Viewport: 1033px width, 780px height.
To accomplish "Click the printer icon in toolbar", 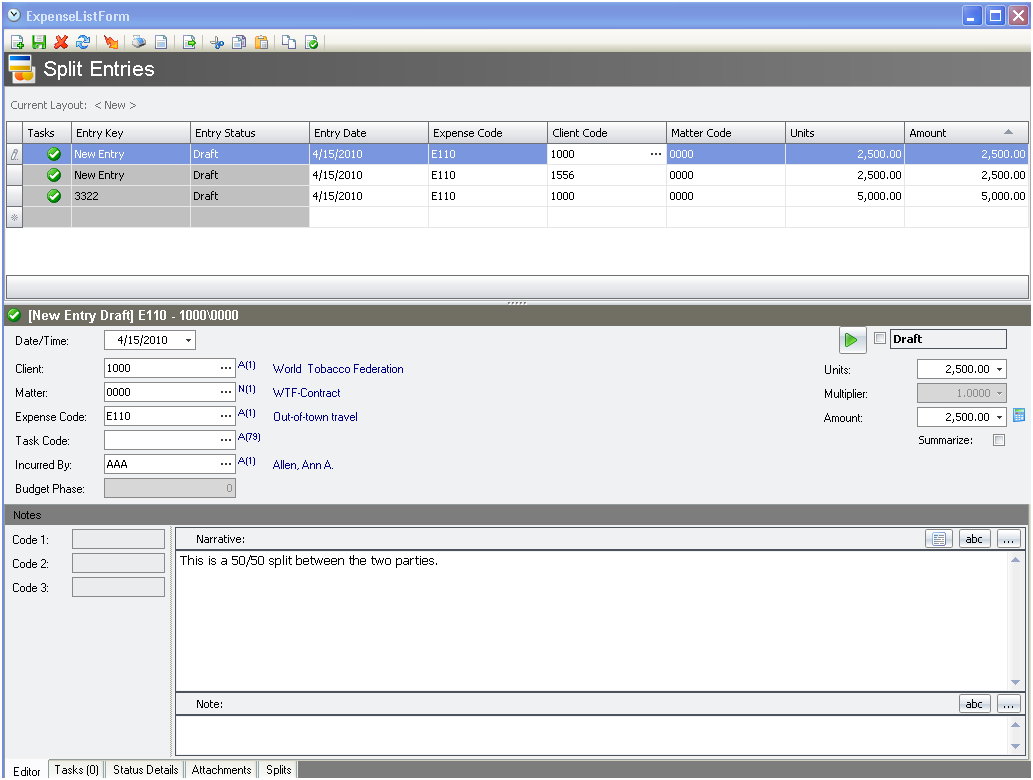I will click(139, 42).
